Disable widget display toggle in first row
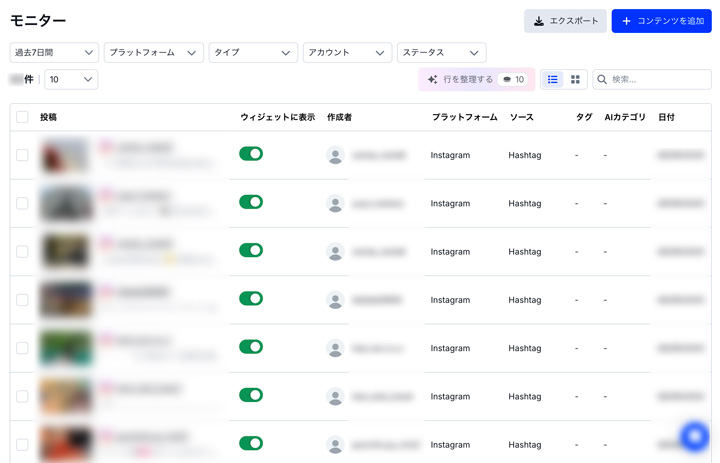This screenshot has height=463, width=720. point(251,154)
